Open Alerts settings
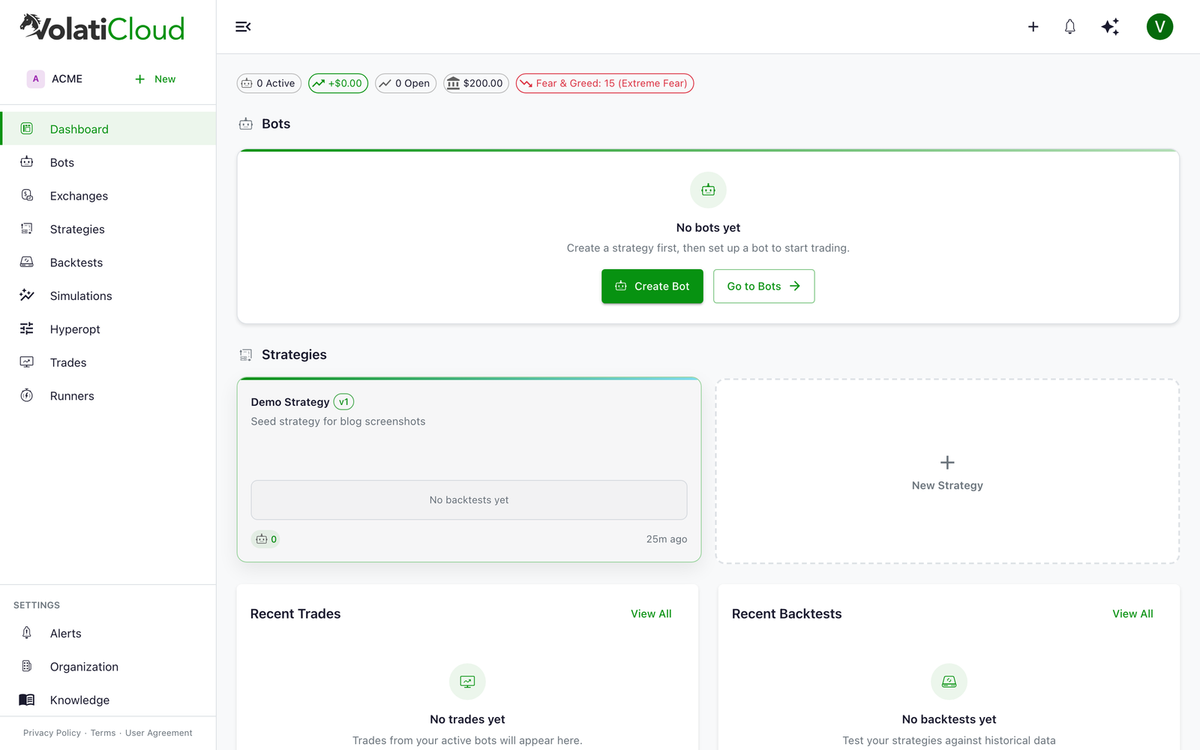Screen dimensions: 1200x750 coord(108,633)
